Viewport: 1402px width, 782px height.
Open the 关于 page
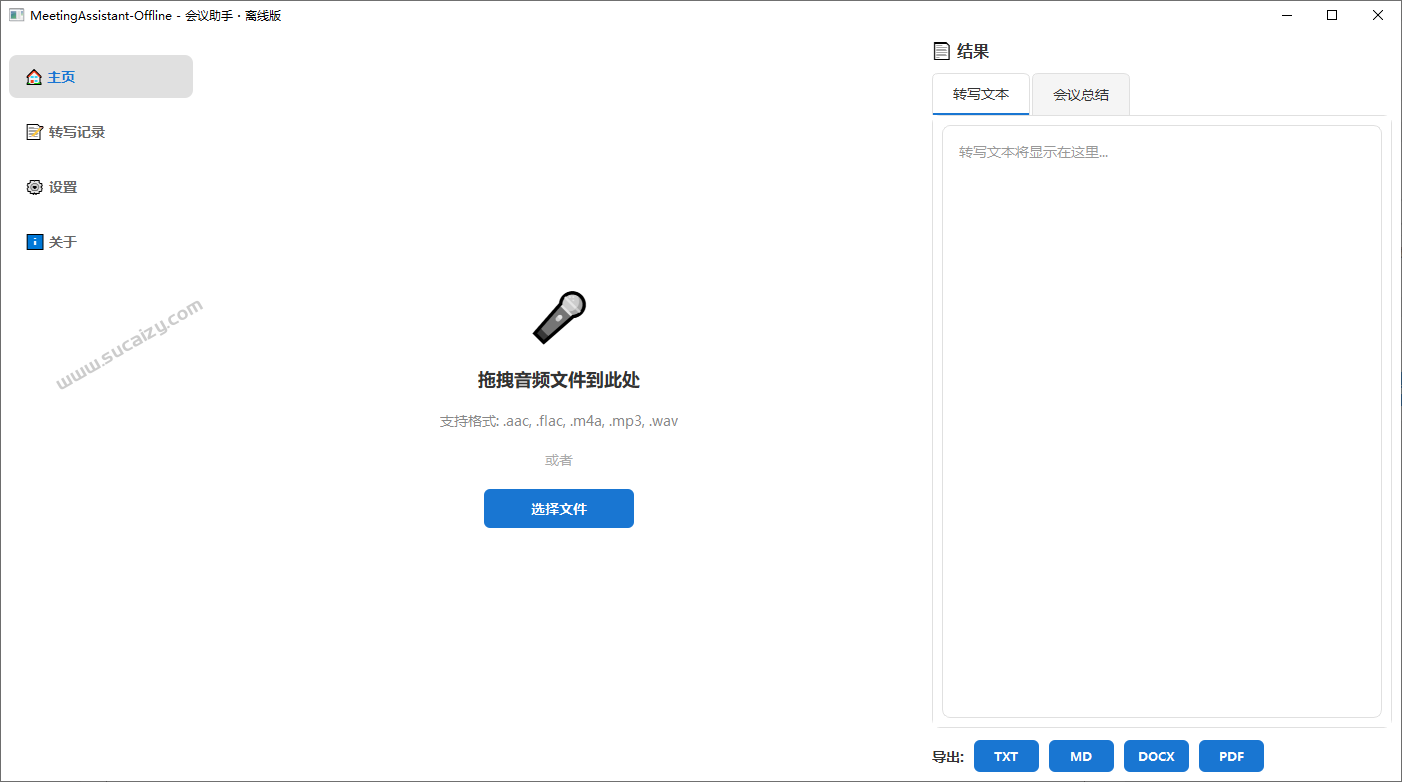tap(60, 241)
